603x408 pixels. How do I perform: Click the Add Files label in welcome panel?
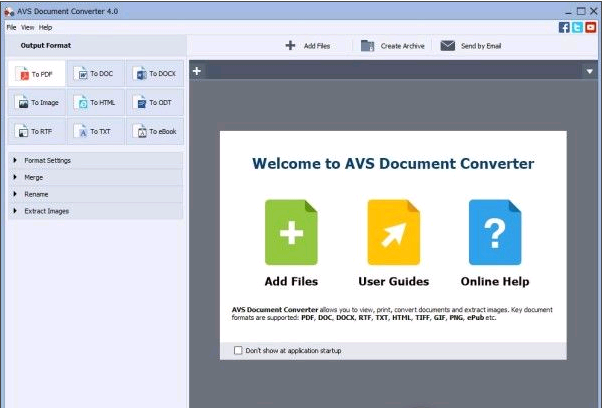pyautogui.click(x=291, y=281)
